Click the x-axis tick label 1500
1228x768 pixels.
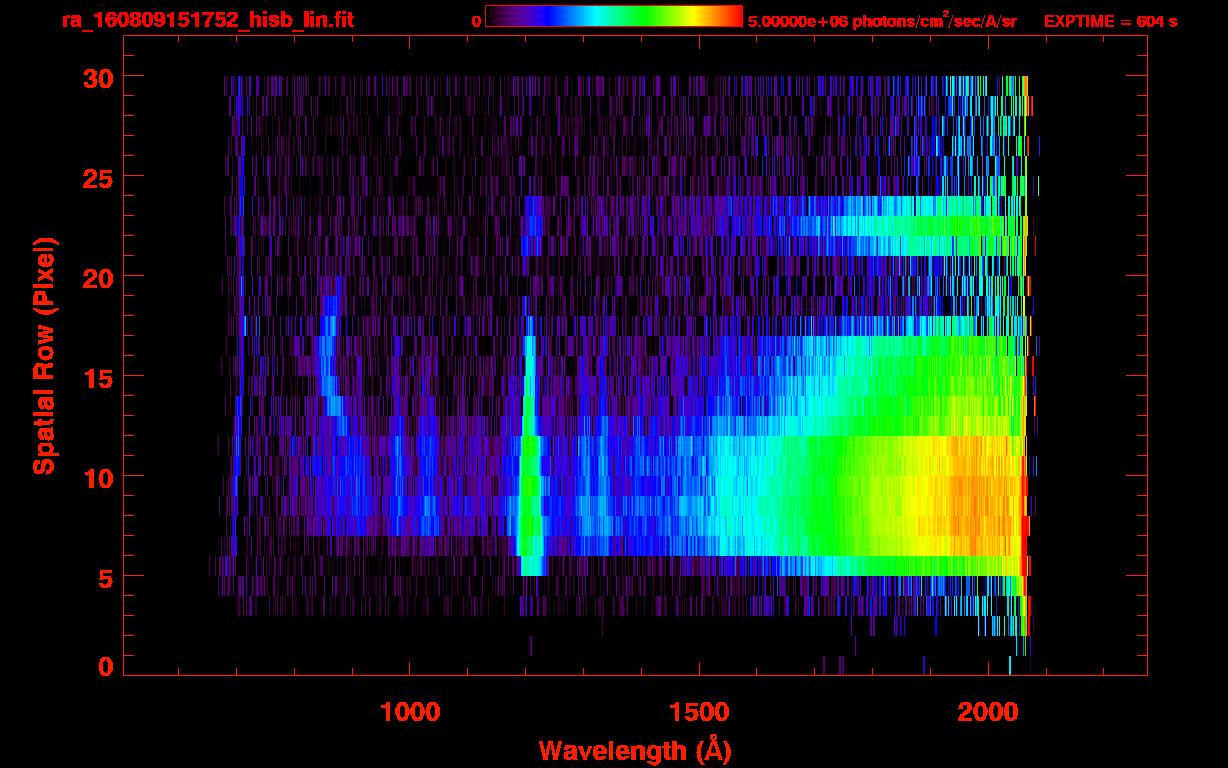699,711
